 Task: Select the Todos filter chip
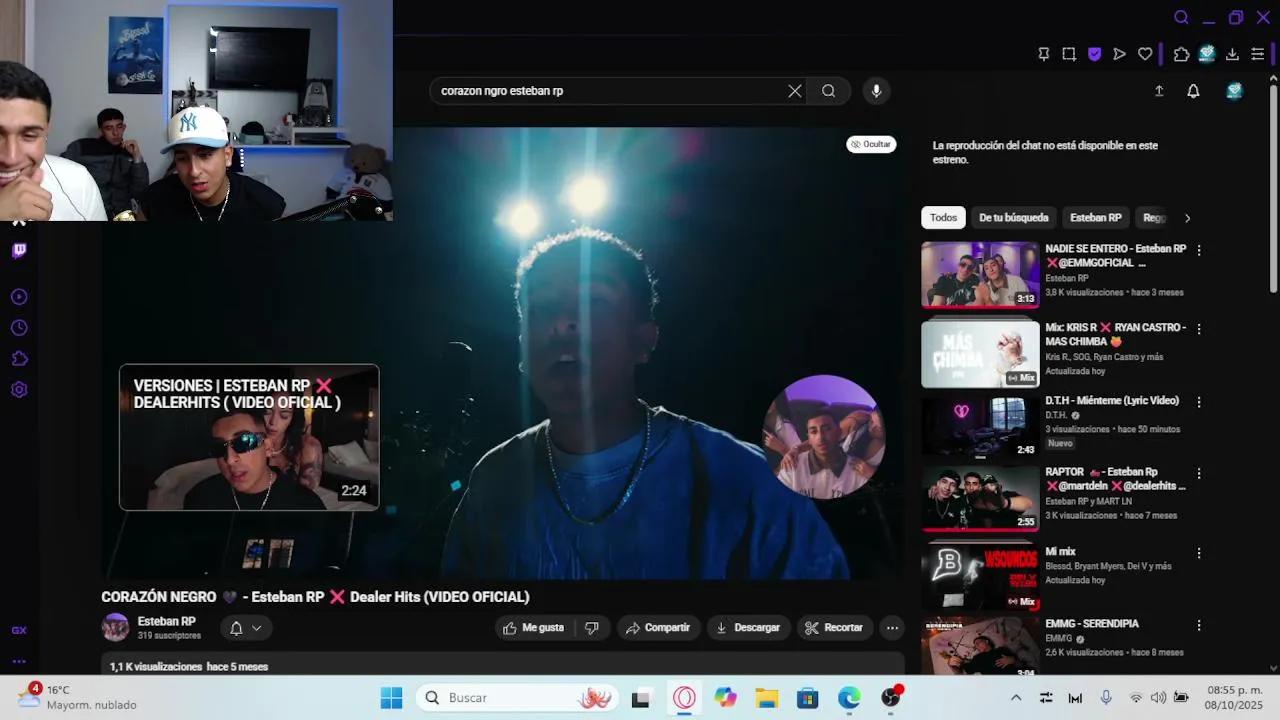[x=943, y=218]
